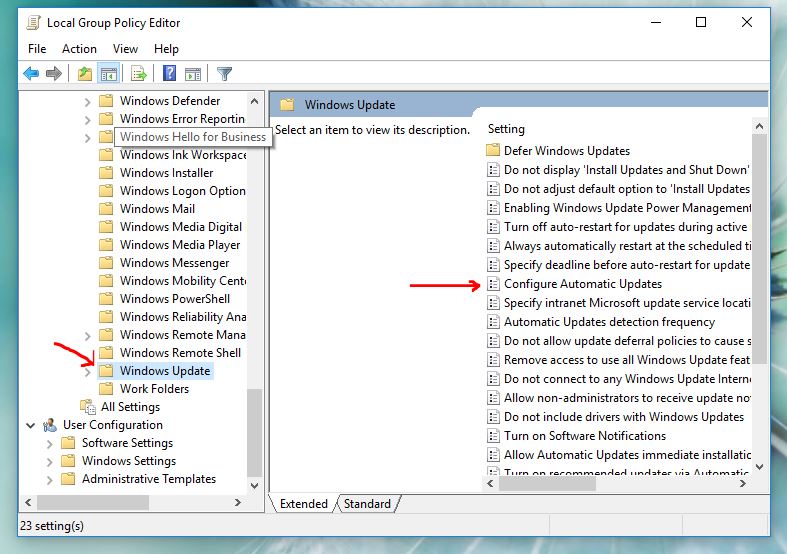Click the Show/Hide Action Pane icon
This screenshot has width=787, height=554.
click(x=193, y=73)
